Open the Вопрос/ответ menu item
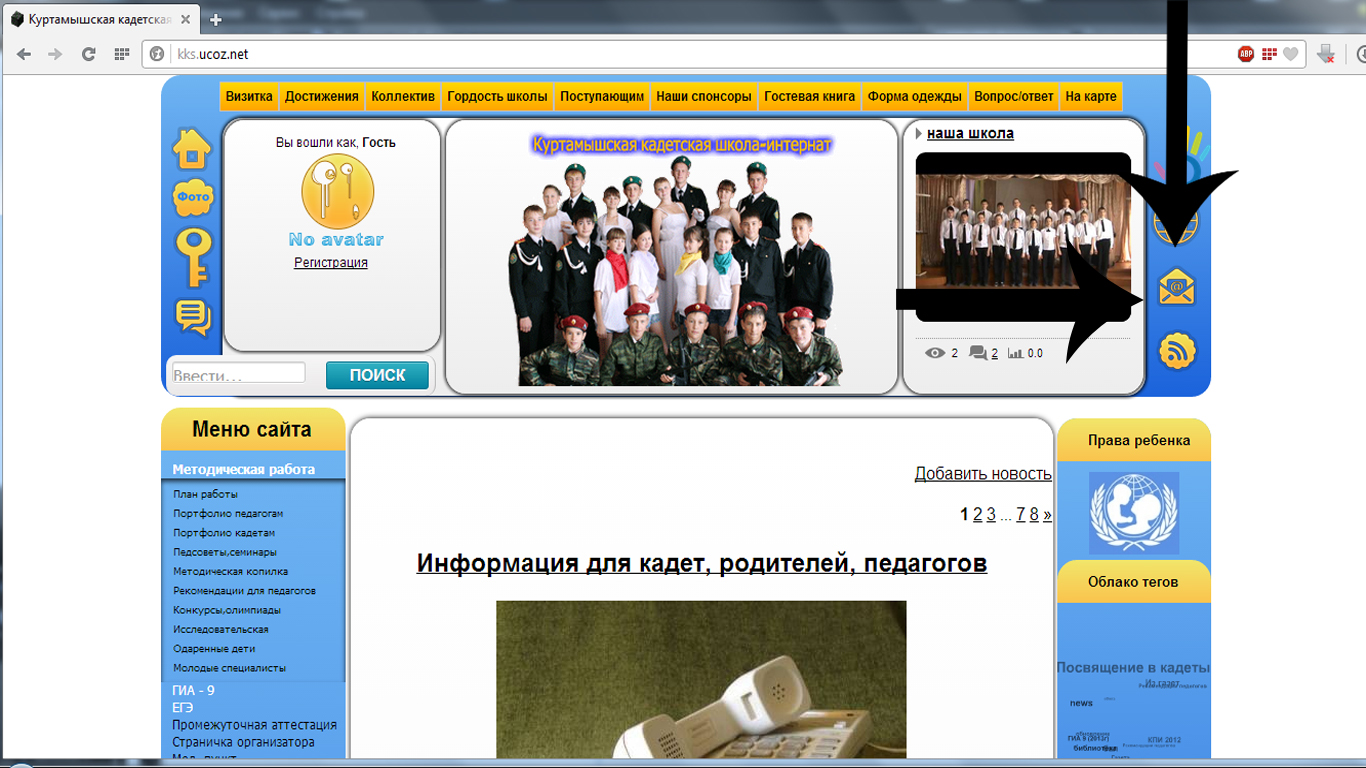 coord(1014,97)
